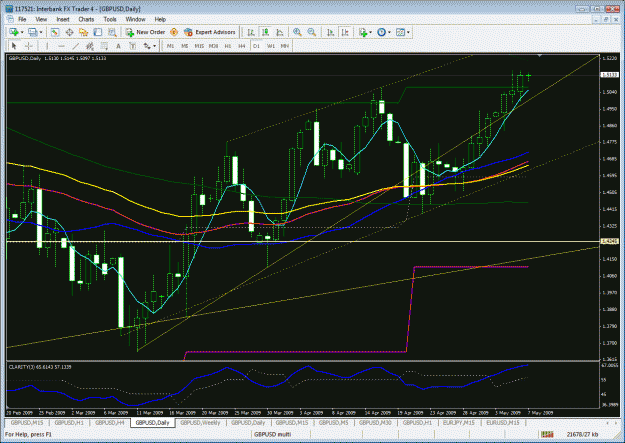Open the File menu
The height and width of the screenshot is (443, 625).
pos(22,19)
